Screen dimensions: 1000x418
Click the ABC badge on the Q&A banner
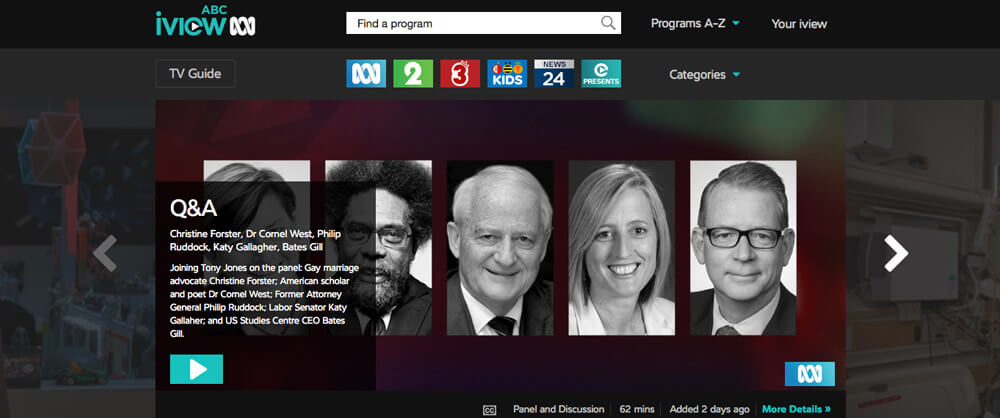809,374
